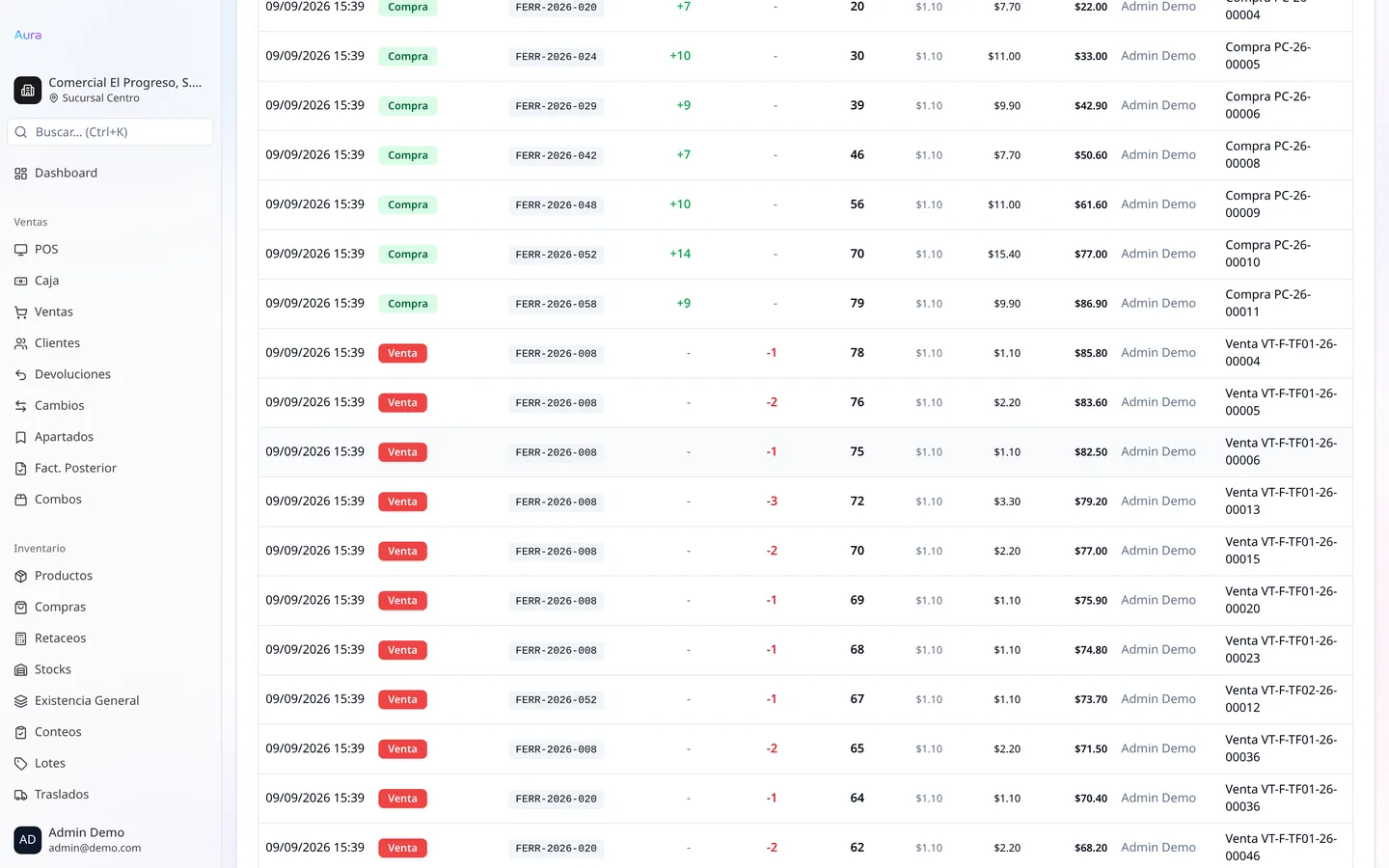Click the Apartados bookmark icon
Screen dimensions: 1389x868
coord(21,437)
